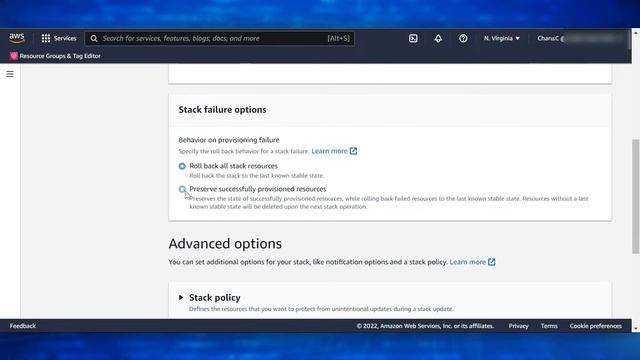Screen dimensions: 640x360
Task: Click the page vertical scrollbar thumb
Action: click(636, 197)
